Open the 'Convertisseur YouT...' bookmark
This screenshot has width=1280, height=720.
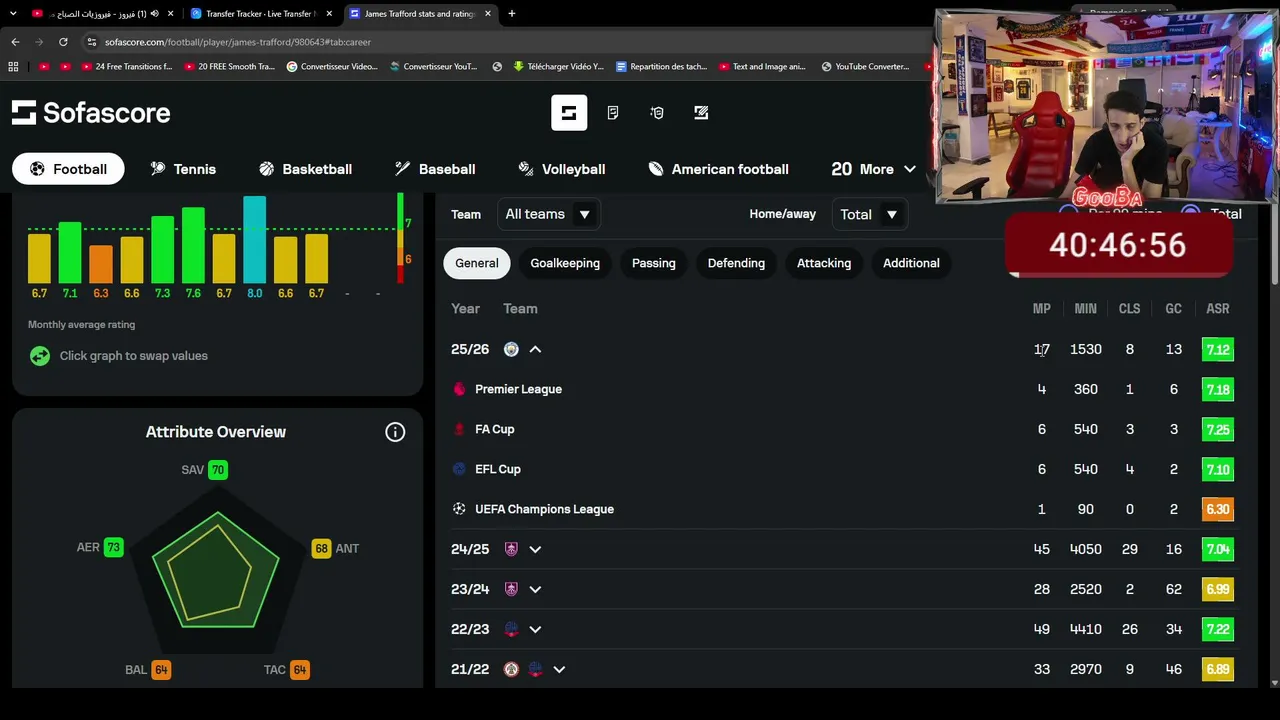pyautogui.click(x=432, y=67)
